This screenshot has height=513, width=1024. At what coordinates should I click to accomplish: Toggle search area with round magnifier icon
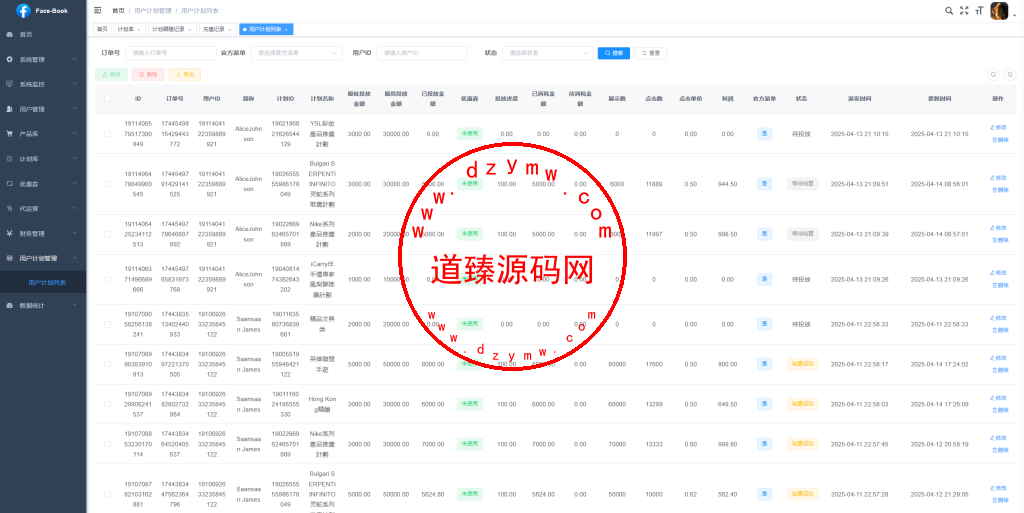tap(993, 75)
